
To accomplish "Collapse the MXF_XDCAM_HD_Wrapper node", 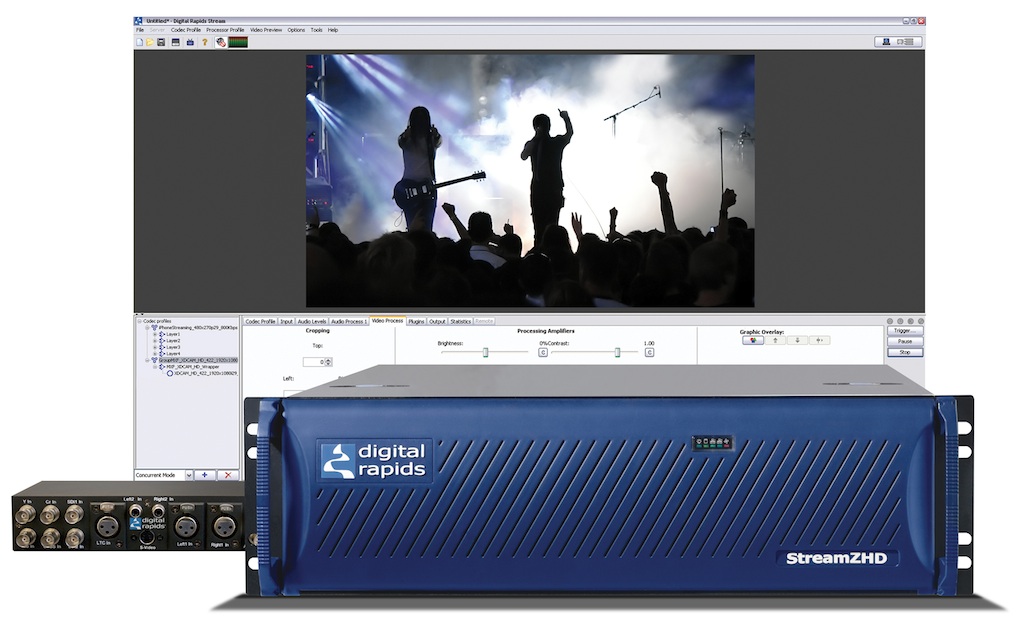I will 155,367.
